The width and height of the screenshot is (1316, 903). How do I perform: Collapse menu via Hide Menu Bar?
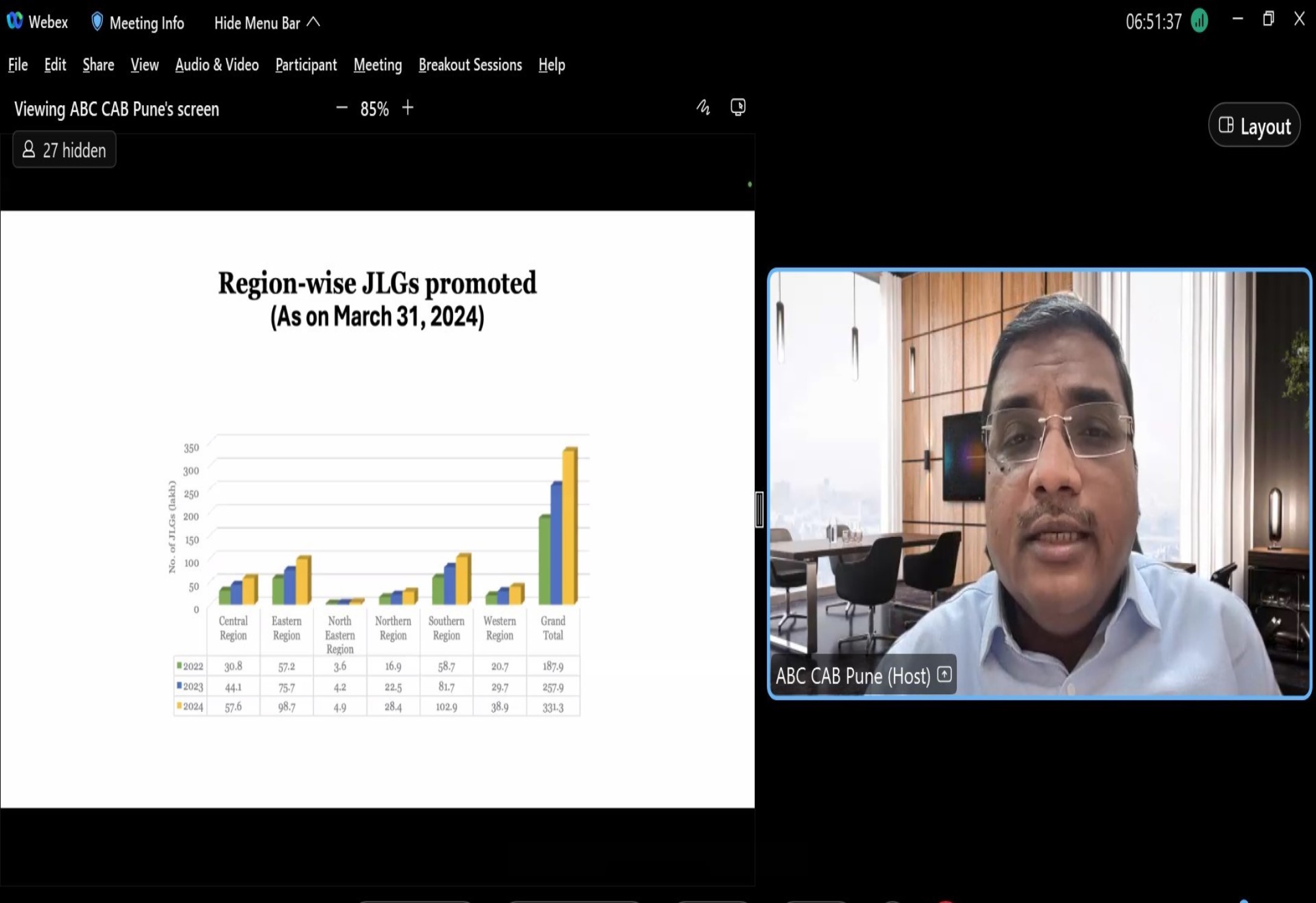coord(267,23)
